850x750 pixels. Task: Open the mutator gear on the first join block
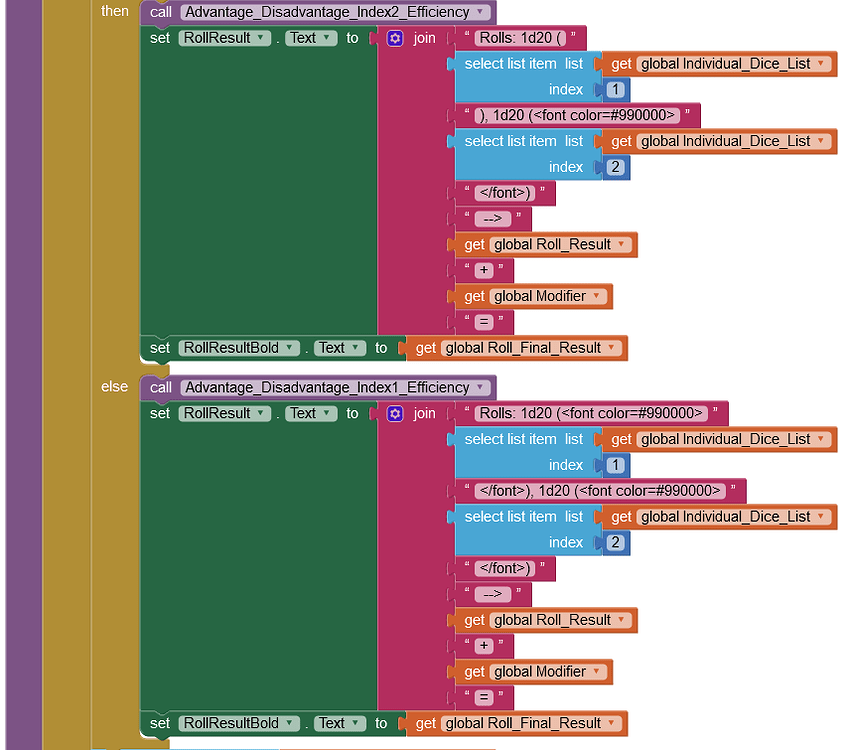coord(395,38)
